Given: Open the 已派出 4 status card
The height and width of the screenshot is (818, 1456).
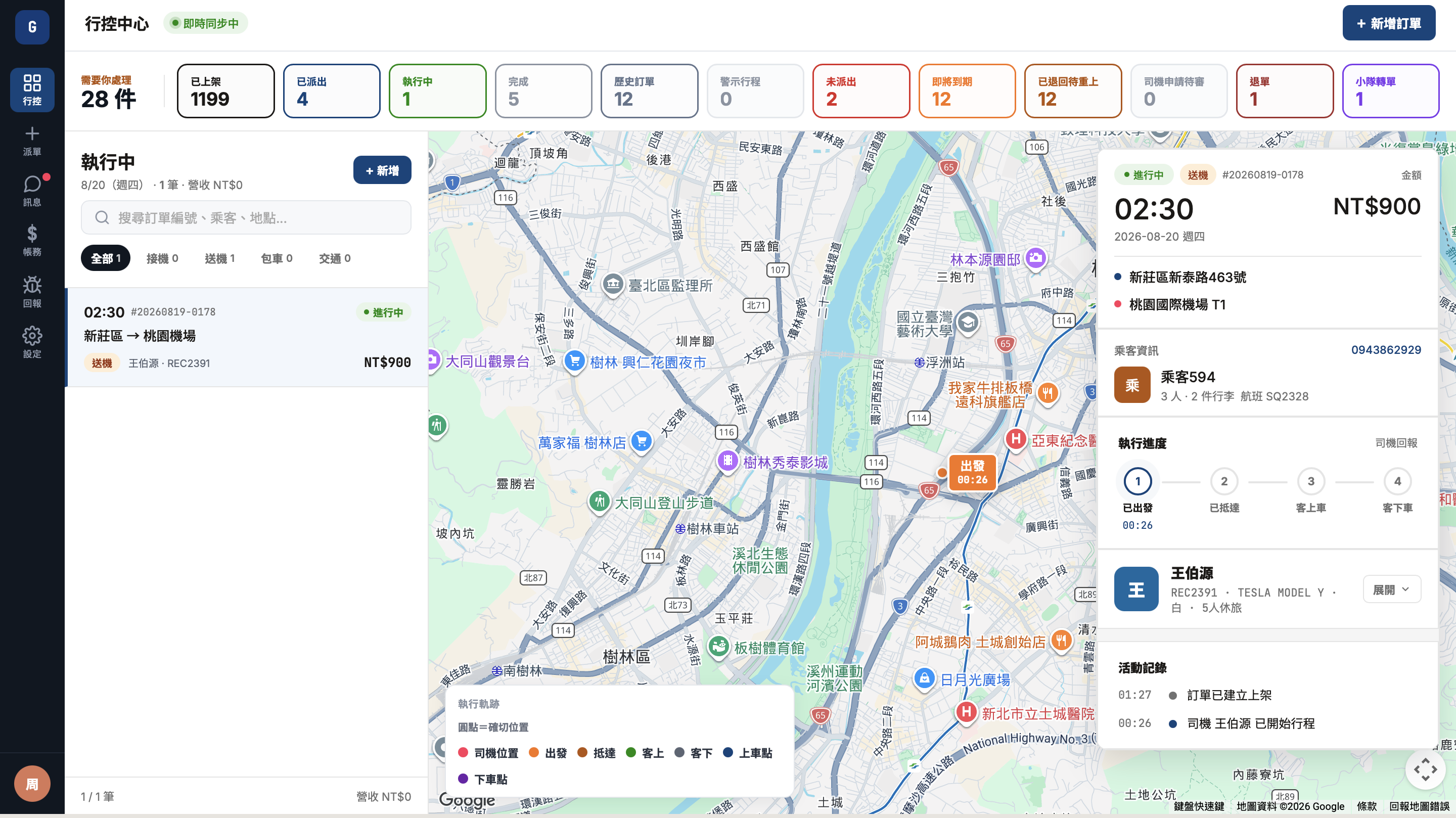Looking at the screenshot, I should coord(332,91).
